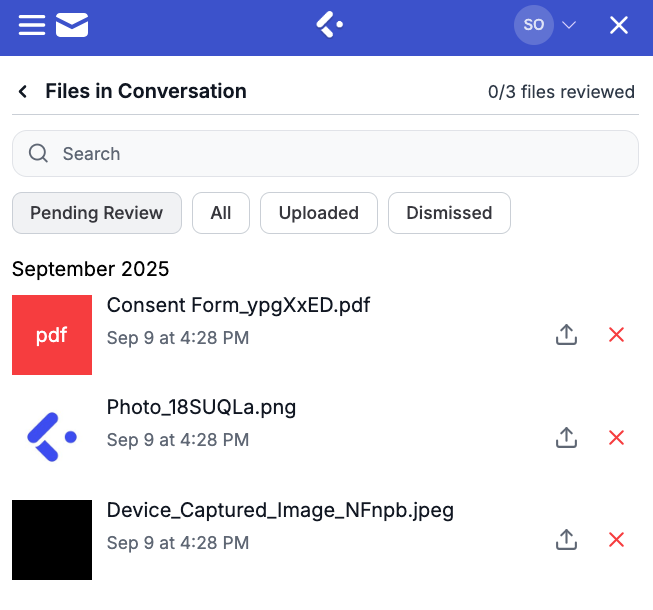653x610 pixels.
Task: Open the hamburger menu
Action: pos(32,25)
